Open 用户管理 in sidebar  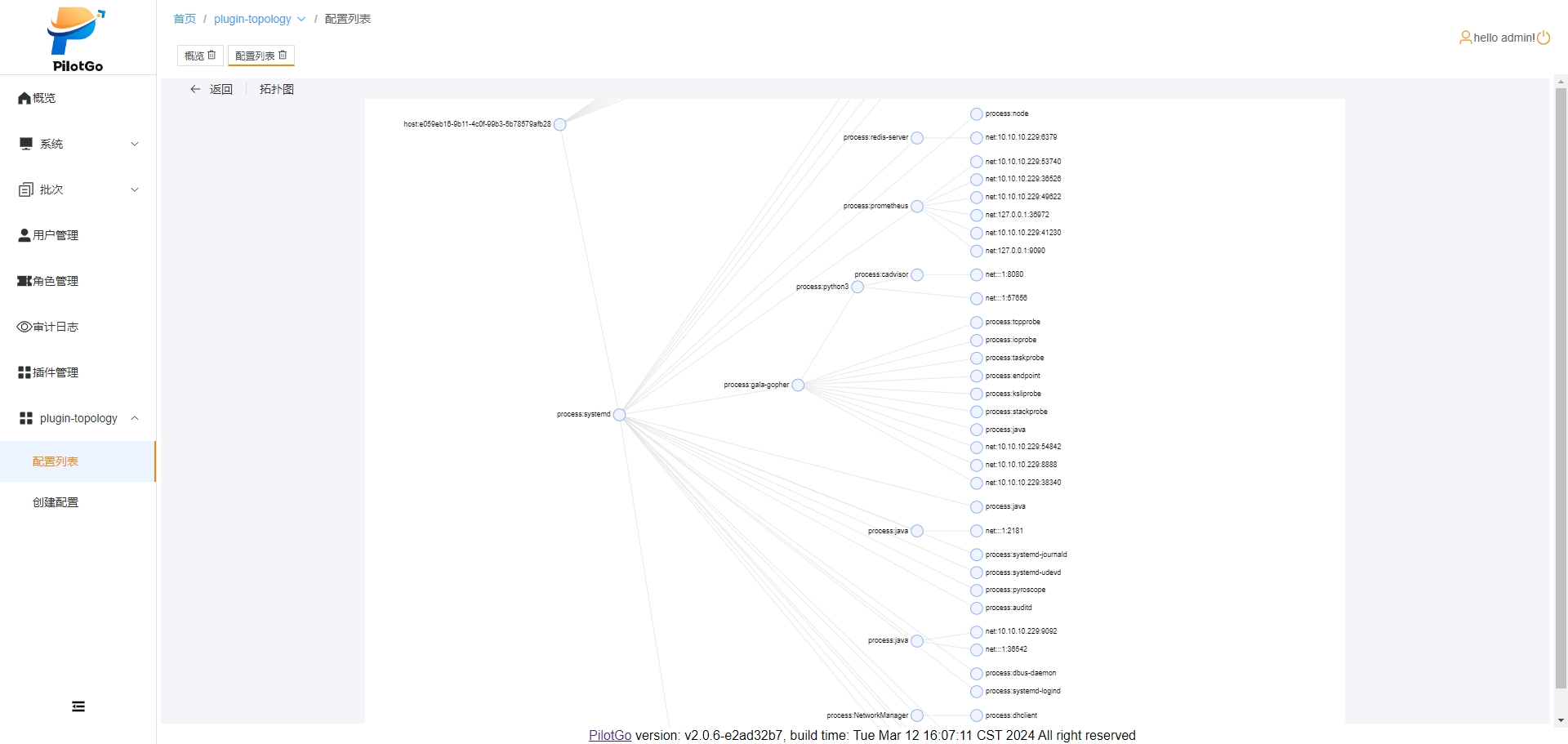tap(56, 235)
